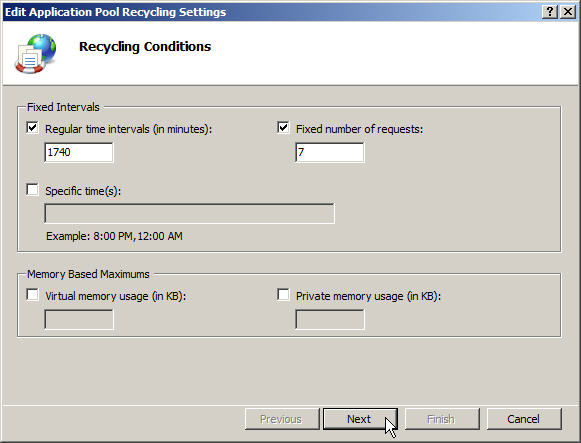581x443 pixels.
Task: Click the help question mark button
Action: point(550,12)
